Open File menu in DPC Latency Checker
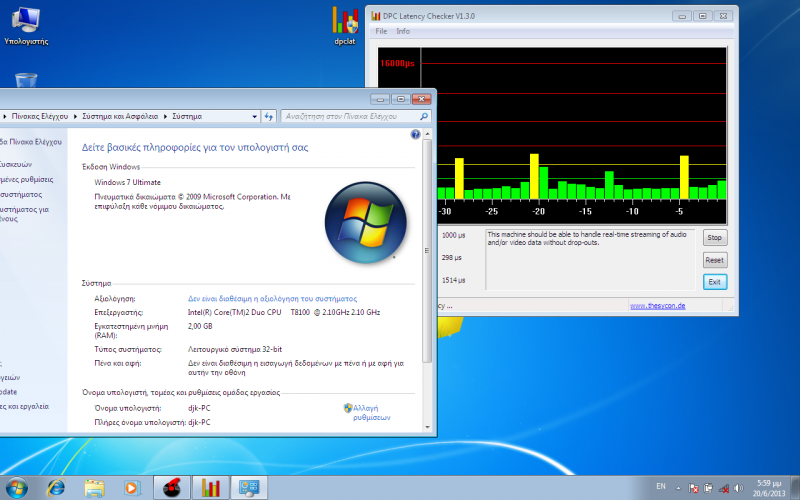The width and height of the screenshot is (800, 500). coord(381,31)
